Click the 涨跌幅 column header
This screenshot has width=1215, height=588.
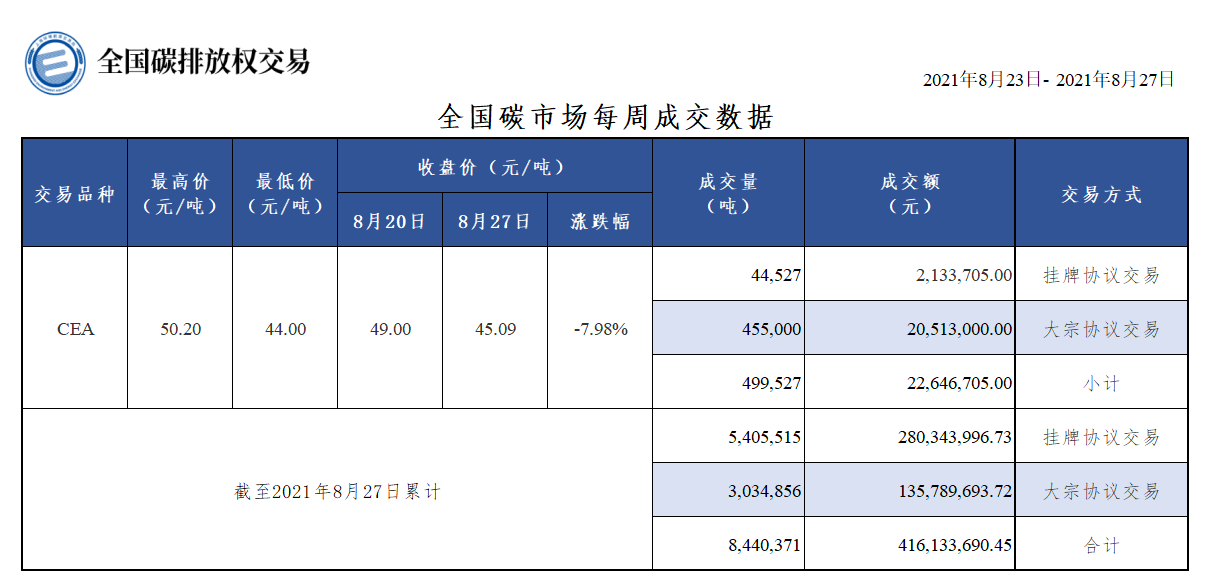(x=600, y=221)
